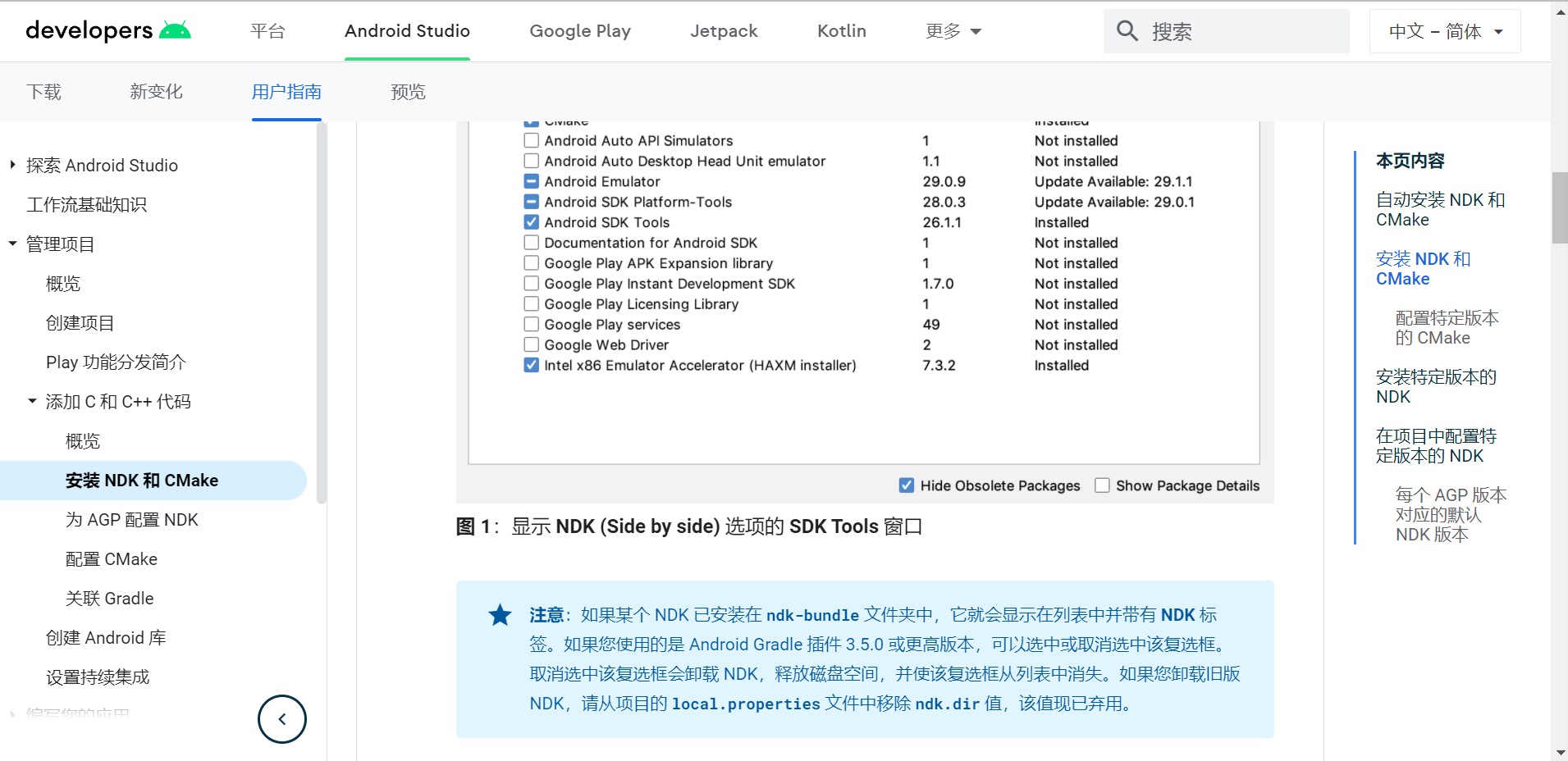The height and width of the screenshot is (761, 1568).
Task: Toggle Android Auto Desktop Head Unit emulator checkbox
Action: pos(532,161)
